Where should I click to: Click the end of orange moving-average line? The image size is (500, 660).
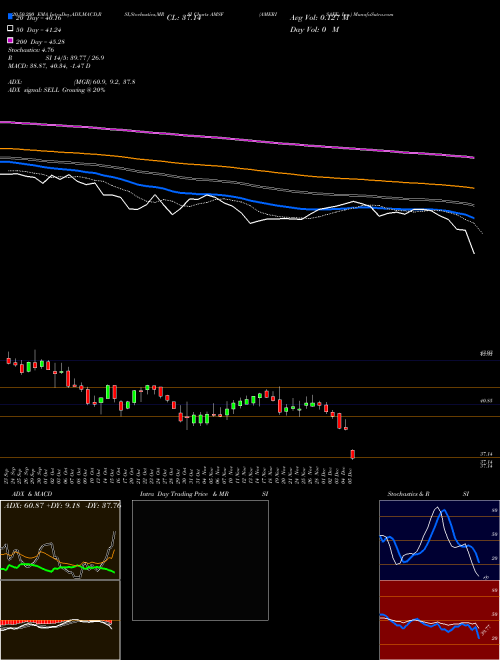(x=474, y=188)
